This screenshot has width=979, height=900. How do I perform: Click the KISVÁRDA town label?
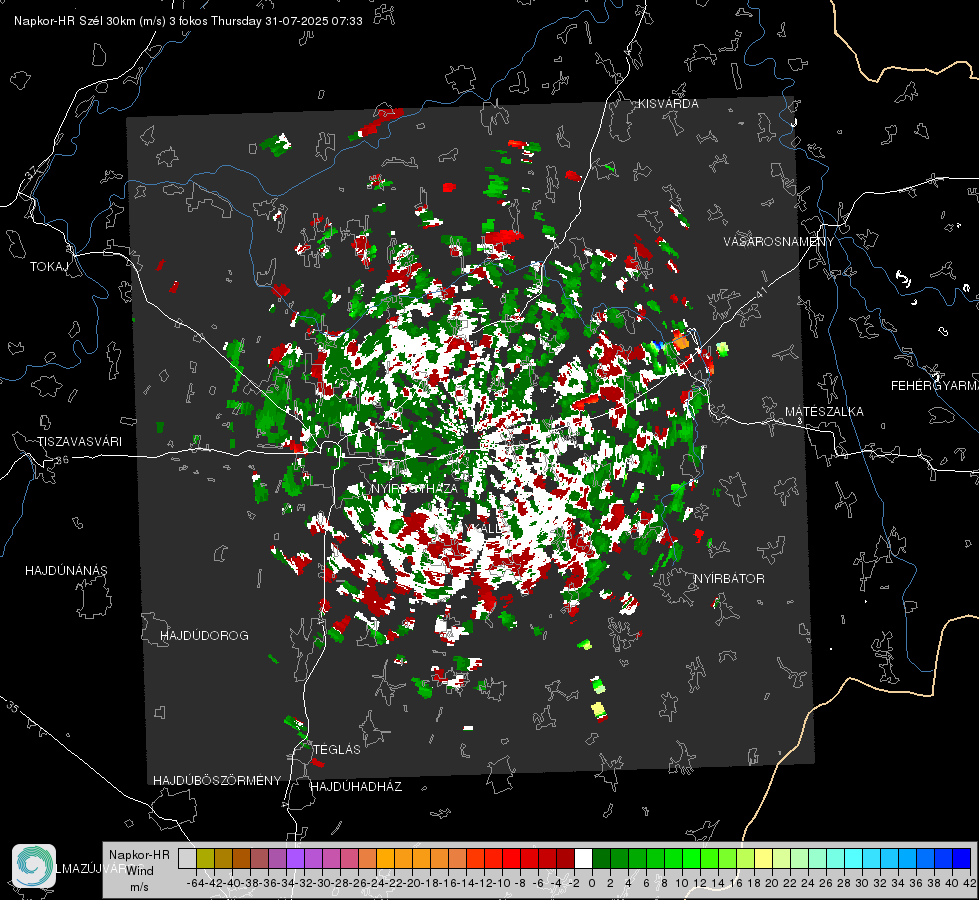click(668, 104)
